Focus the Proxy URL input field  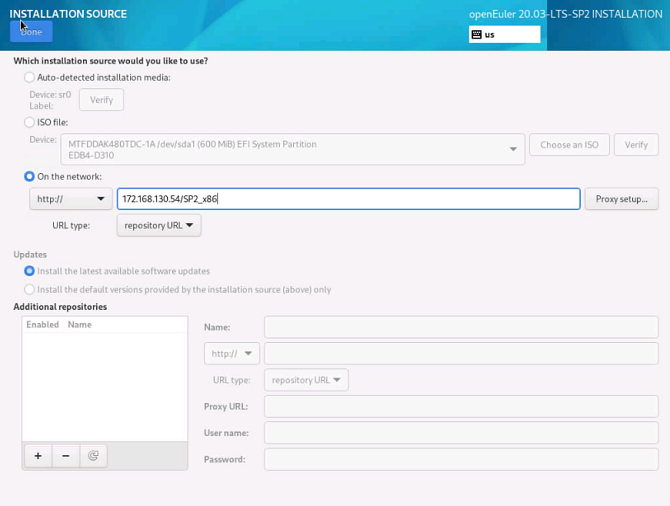(x=460, y=407)
